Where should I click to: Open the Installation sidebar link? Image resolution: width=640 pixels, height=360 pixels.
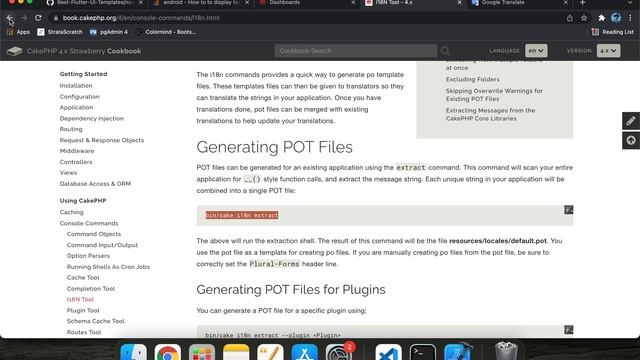[76, 86]
